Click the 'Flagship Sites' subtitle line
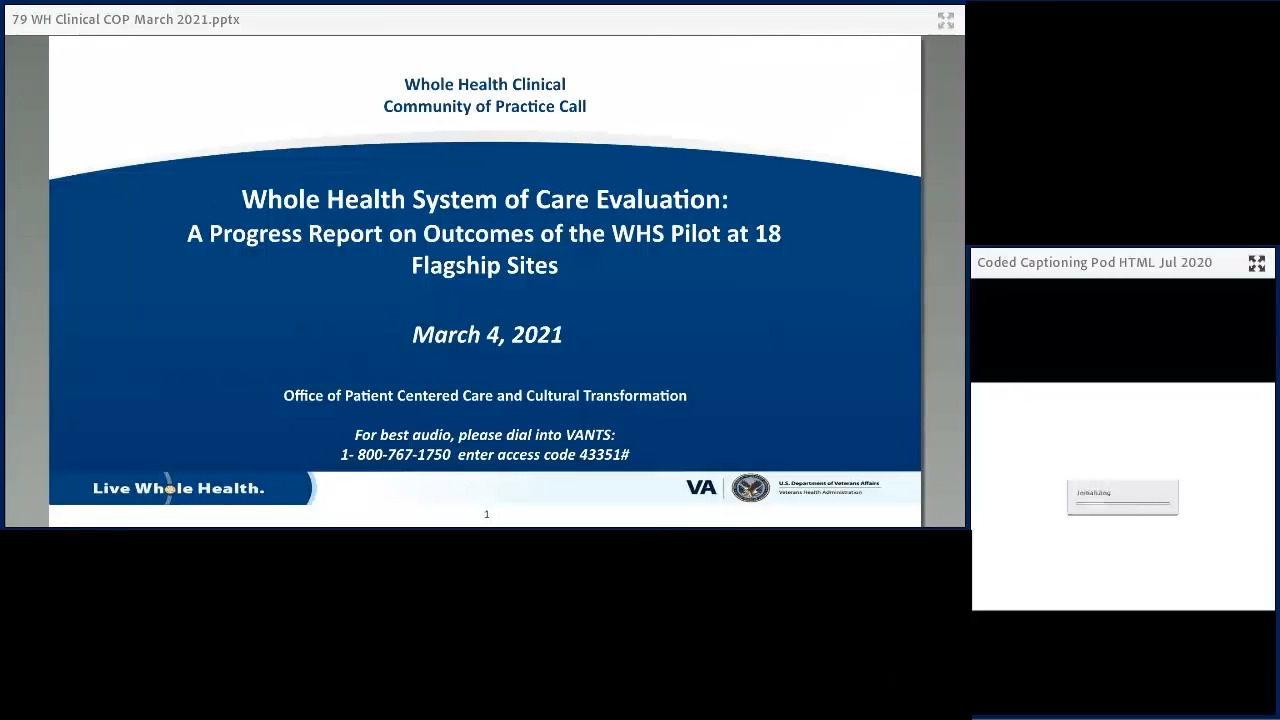The image size is (1280, 720). 485,265
